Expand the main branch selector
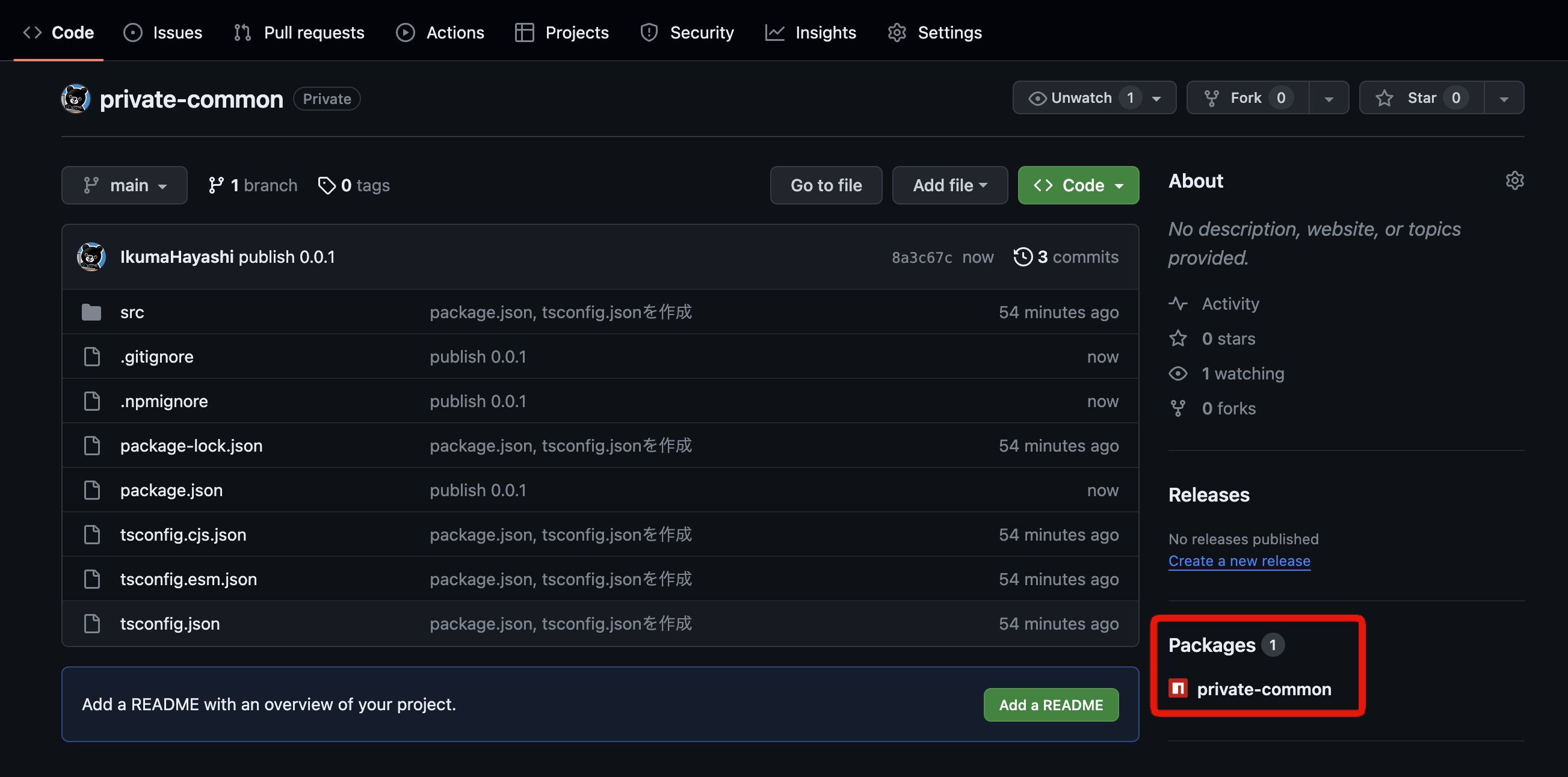Viewport: 1568px width, 777px height. (x=124, y=185)
